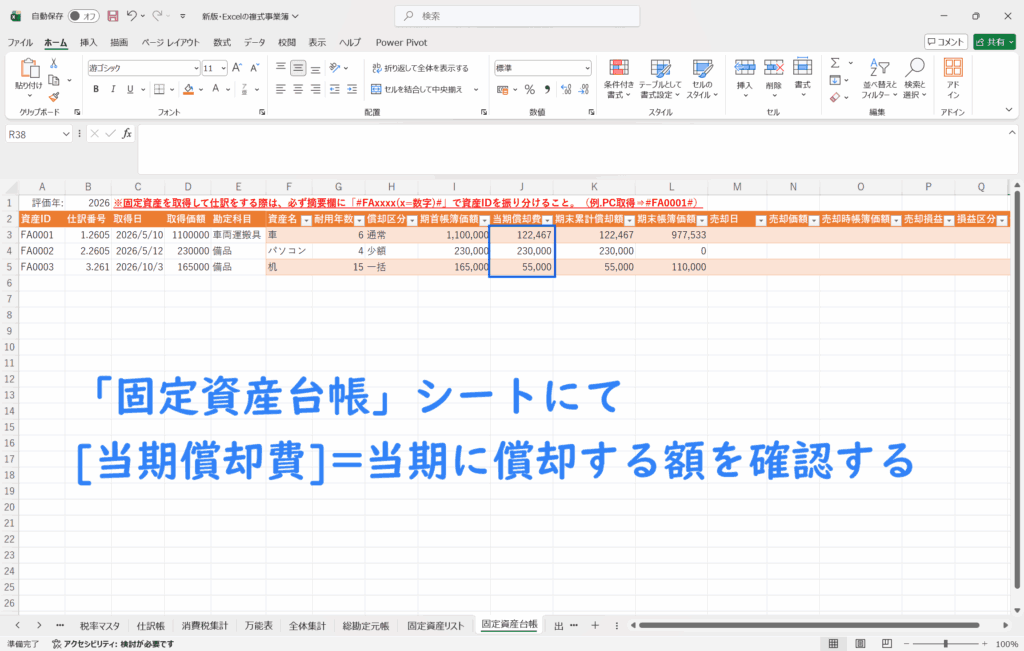Viewport: 1024px width, 651px height.
Task: Open the 挿入 ribbon tab
Action: pos(88,42)
